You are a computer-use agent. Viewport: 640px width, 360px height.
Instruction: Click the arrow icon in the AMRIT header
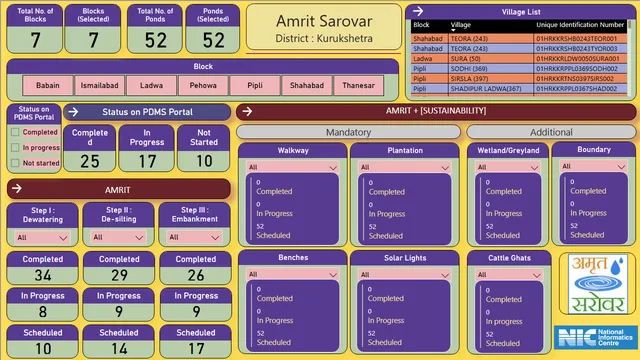point(17,189)
